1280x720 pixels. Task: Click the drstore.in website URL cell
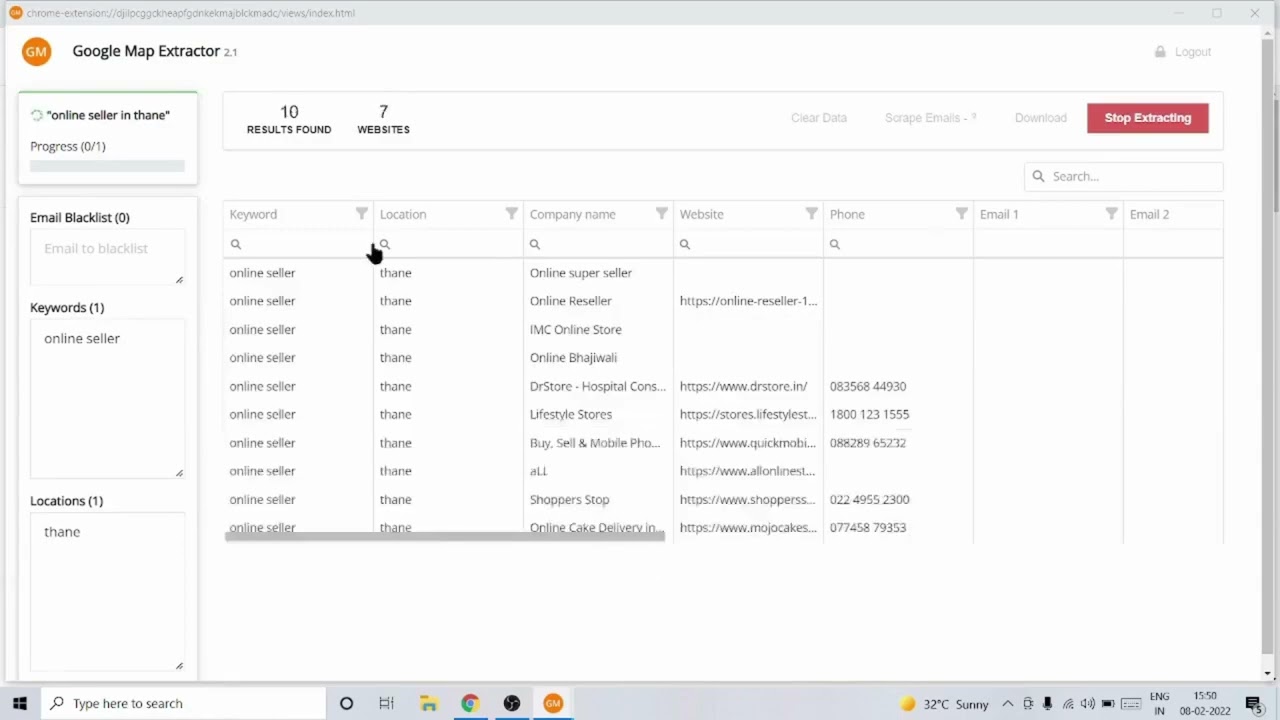point(748,386)
